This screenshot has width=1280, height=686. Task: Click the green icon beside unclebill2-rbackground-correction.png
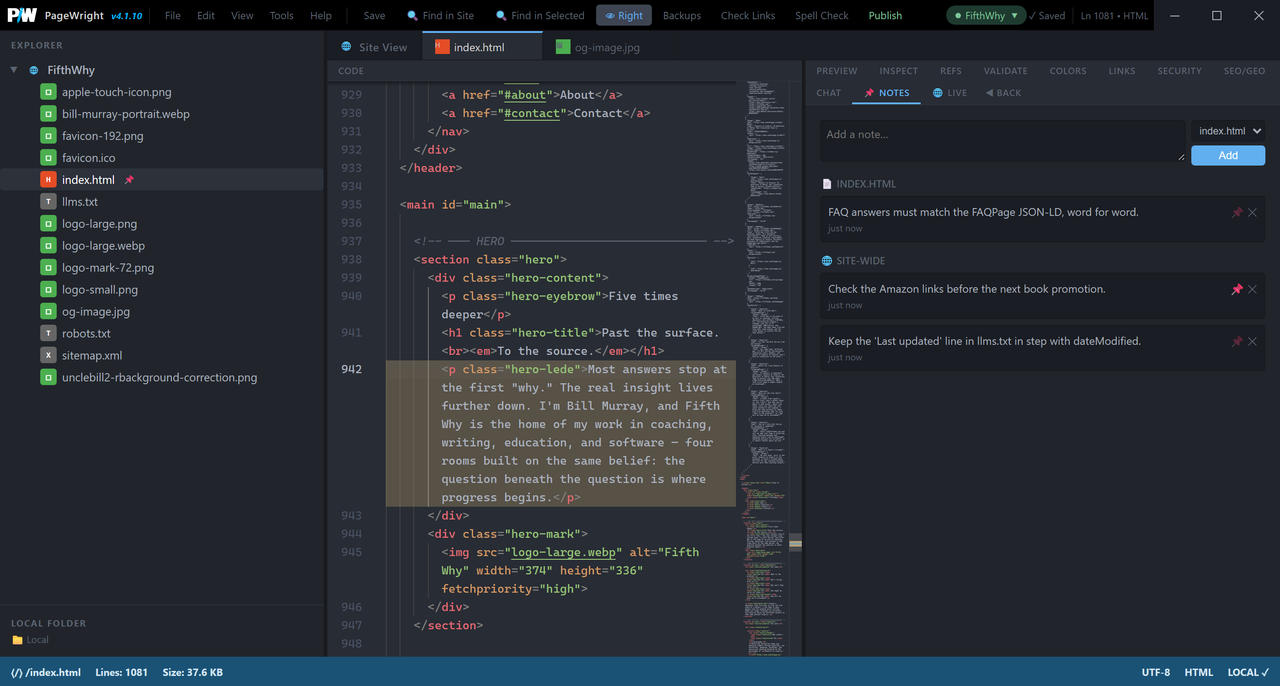coord(48,378)
